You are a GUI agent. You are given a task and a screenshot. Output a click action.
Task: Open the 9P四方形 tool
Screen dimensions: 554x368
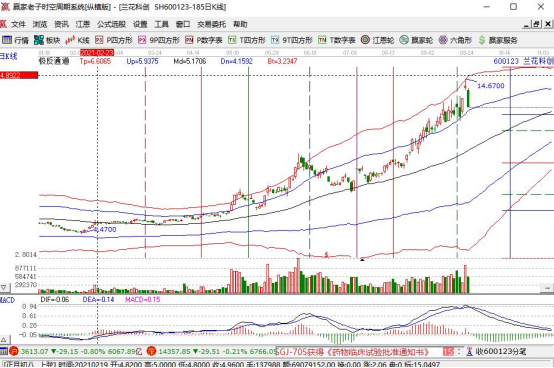(159, 40)
